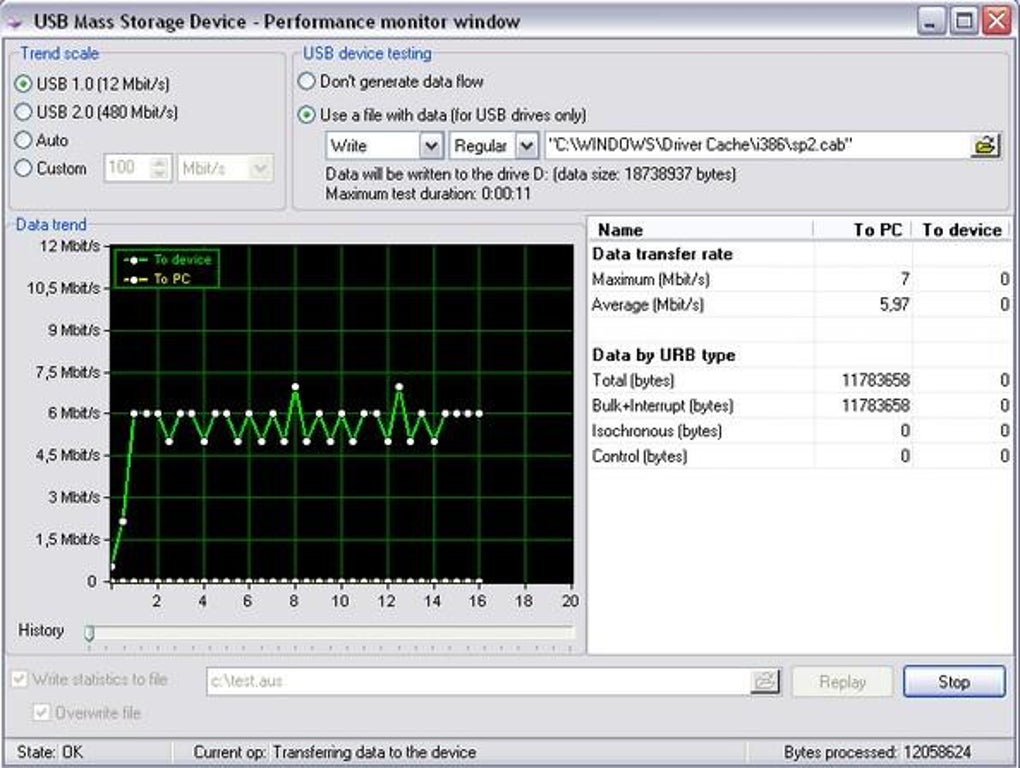The height and width of the screenshot is (768, 1020).
Task: Open file browse icon next to sp2.cab path
Action: (x=985, y=145)
